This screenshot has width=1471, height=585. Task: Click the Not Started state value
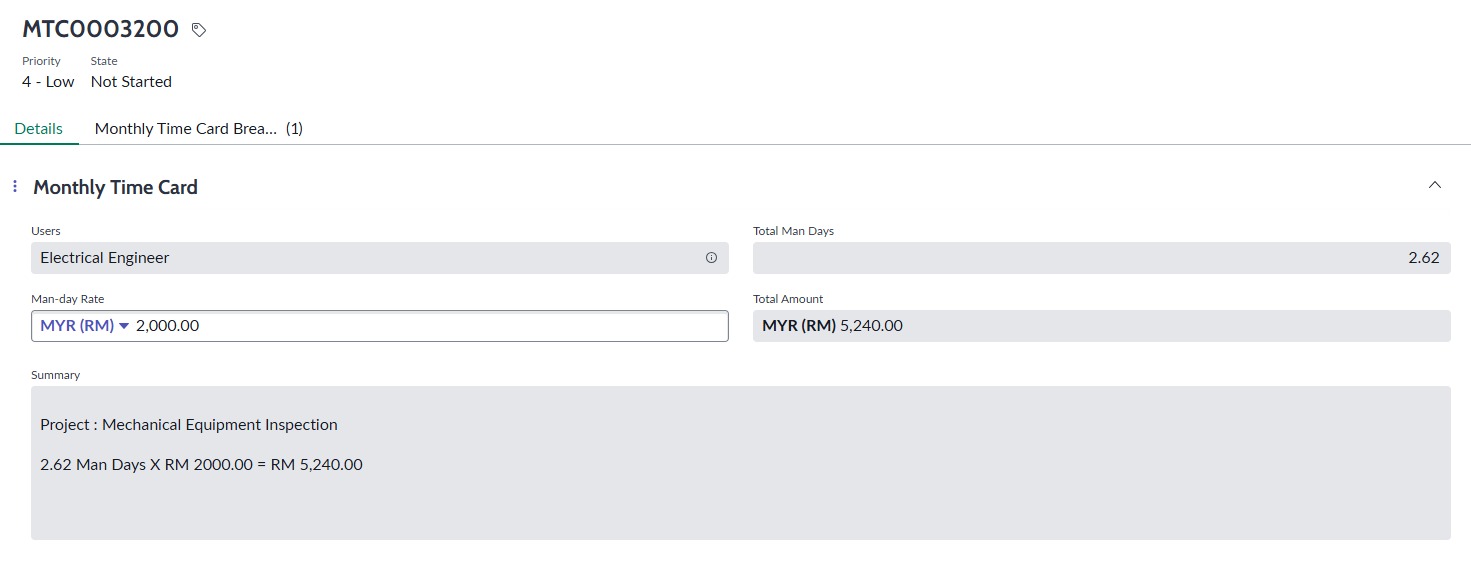[x=131, y=82]
